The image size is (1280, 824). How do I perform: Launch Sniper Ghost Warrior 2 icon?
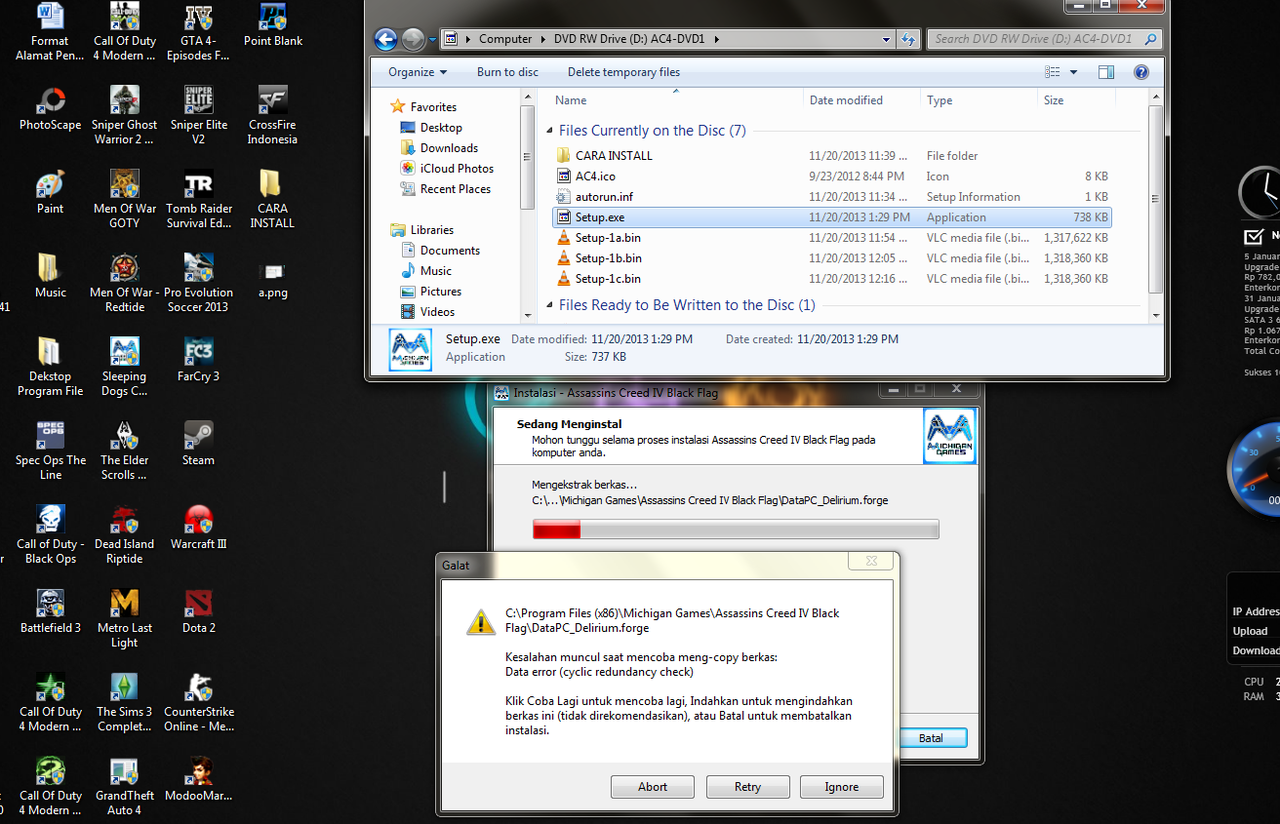(125, 116)
